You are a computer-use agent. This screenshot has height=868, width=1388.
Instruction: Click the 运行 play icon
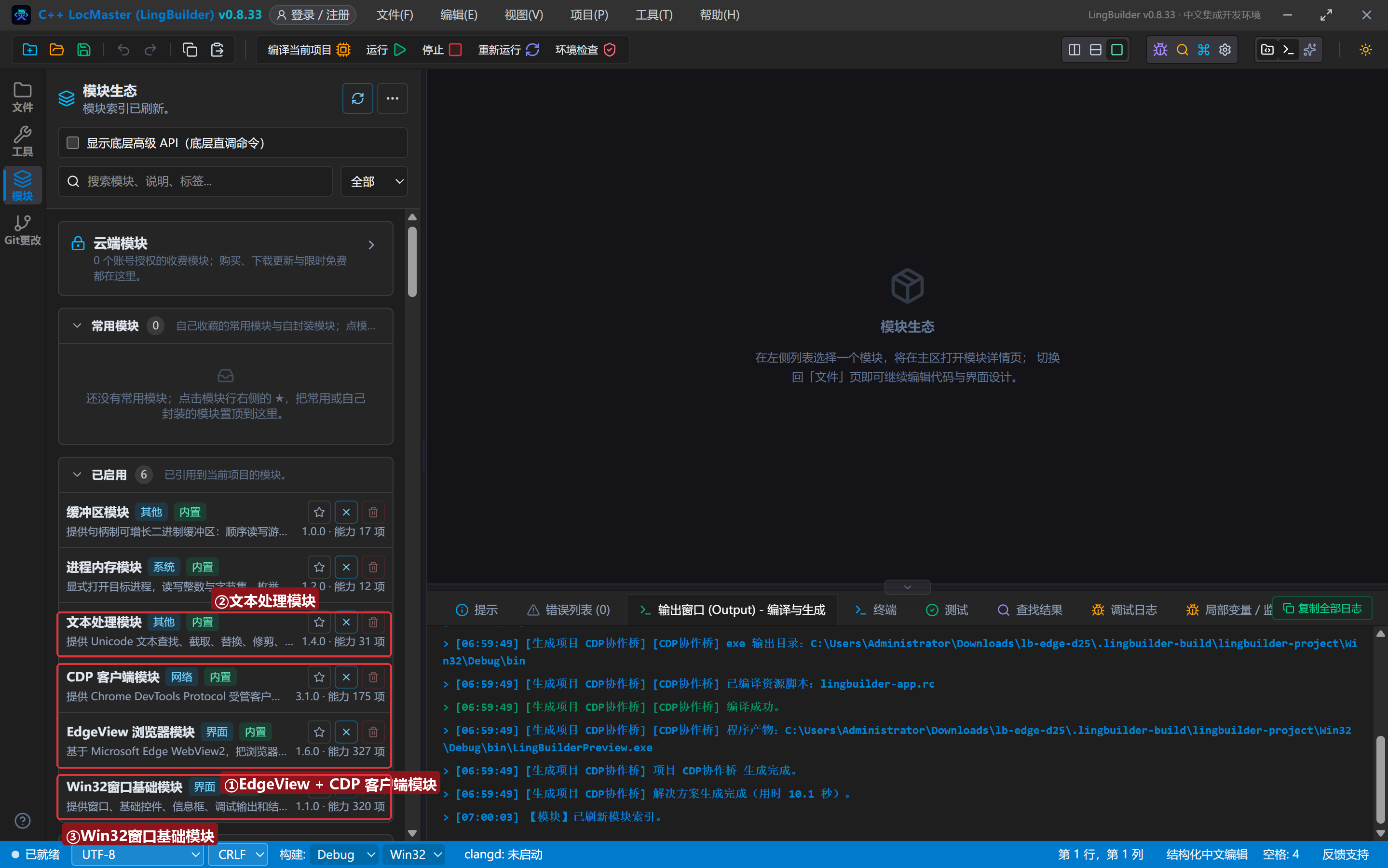(400, 50)
